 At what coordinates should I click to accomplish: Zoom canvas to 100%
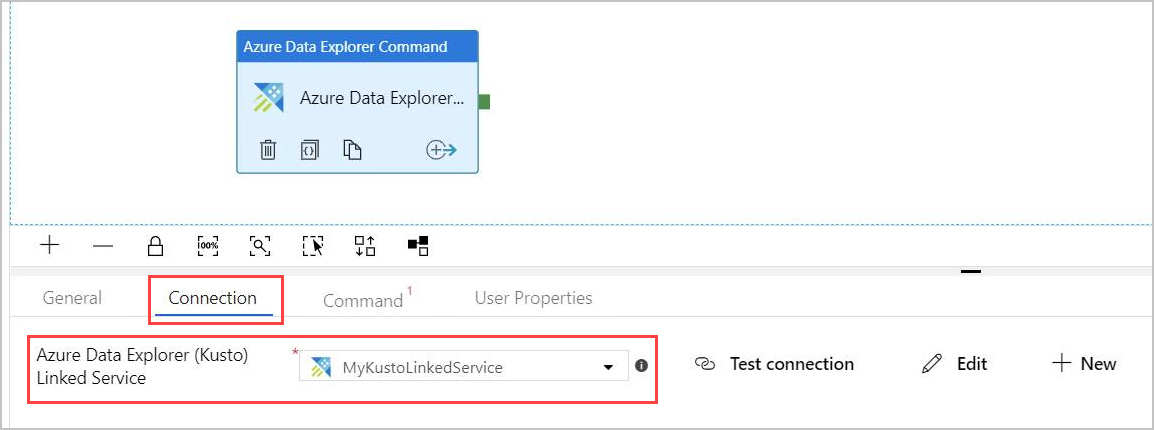click(208, 245)
